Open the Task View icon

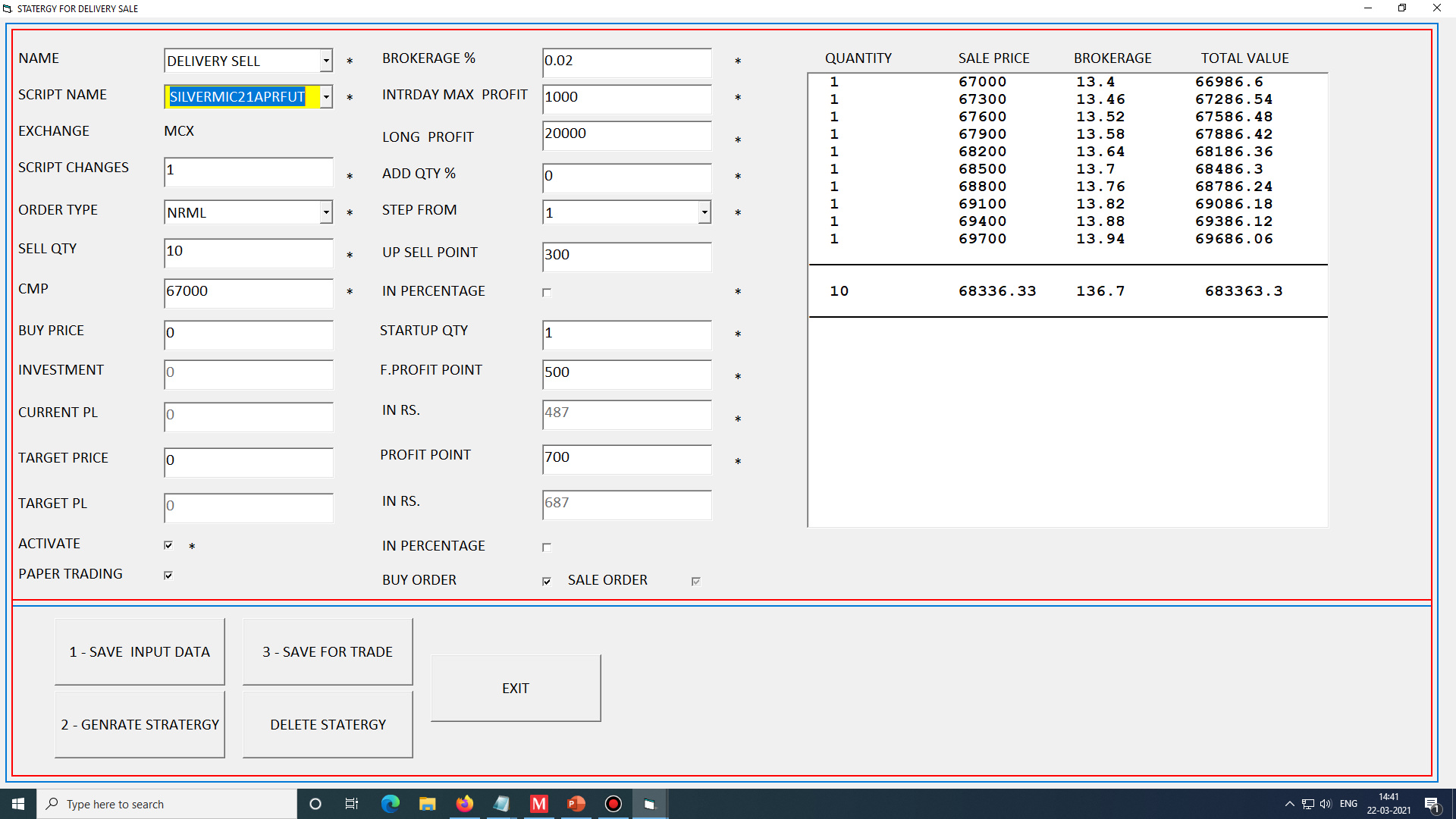352,804
